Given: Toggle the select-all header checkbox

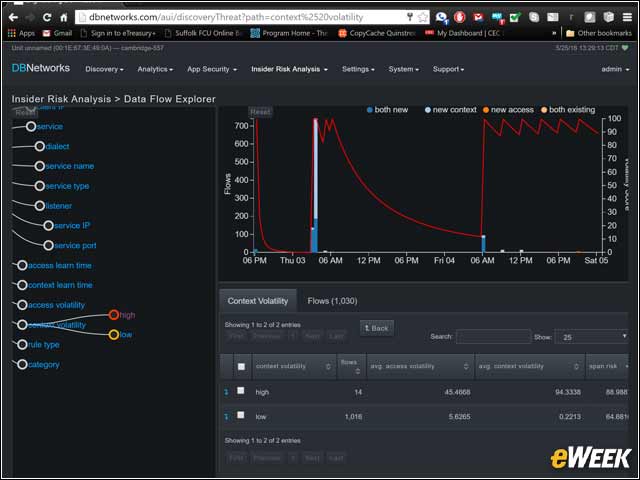Looking at the screenshot, I should coord(241,367).
